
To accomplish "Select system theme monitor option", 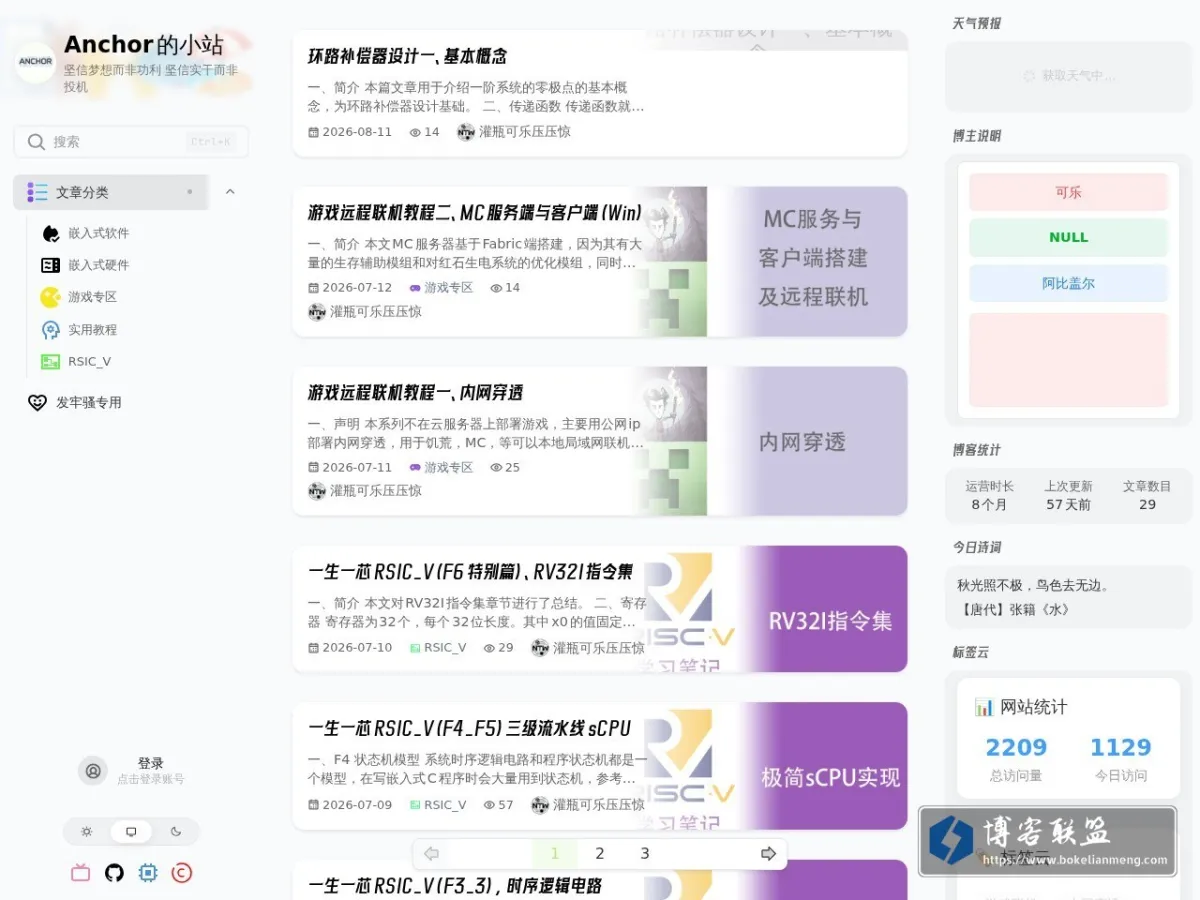I will pos(131,831).
